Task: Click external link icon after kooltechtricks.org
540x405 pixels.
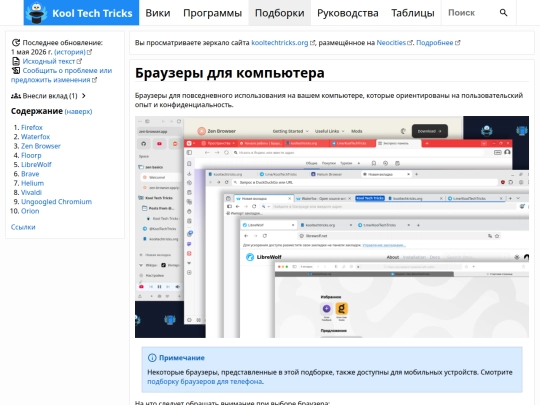Action: coord(312,43)
